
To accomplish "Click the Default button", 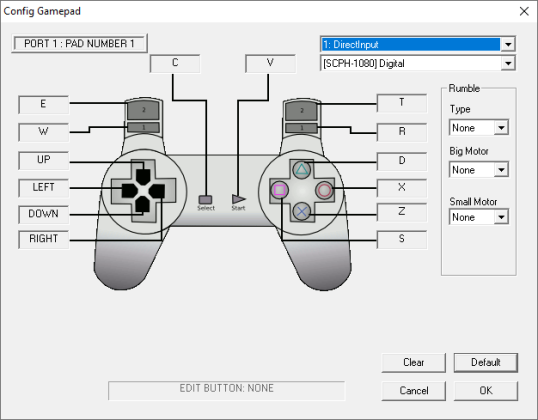I will (486, 362).
